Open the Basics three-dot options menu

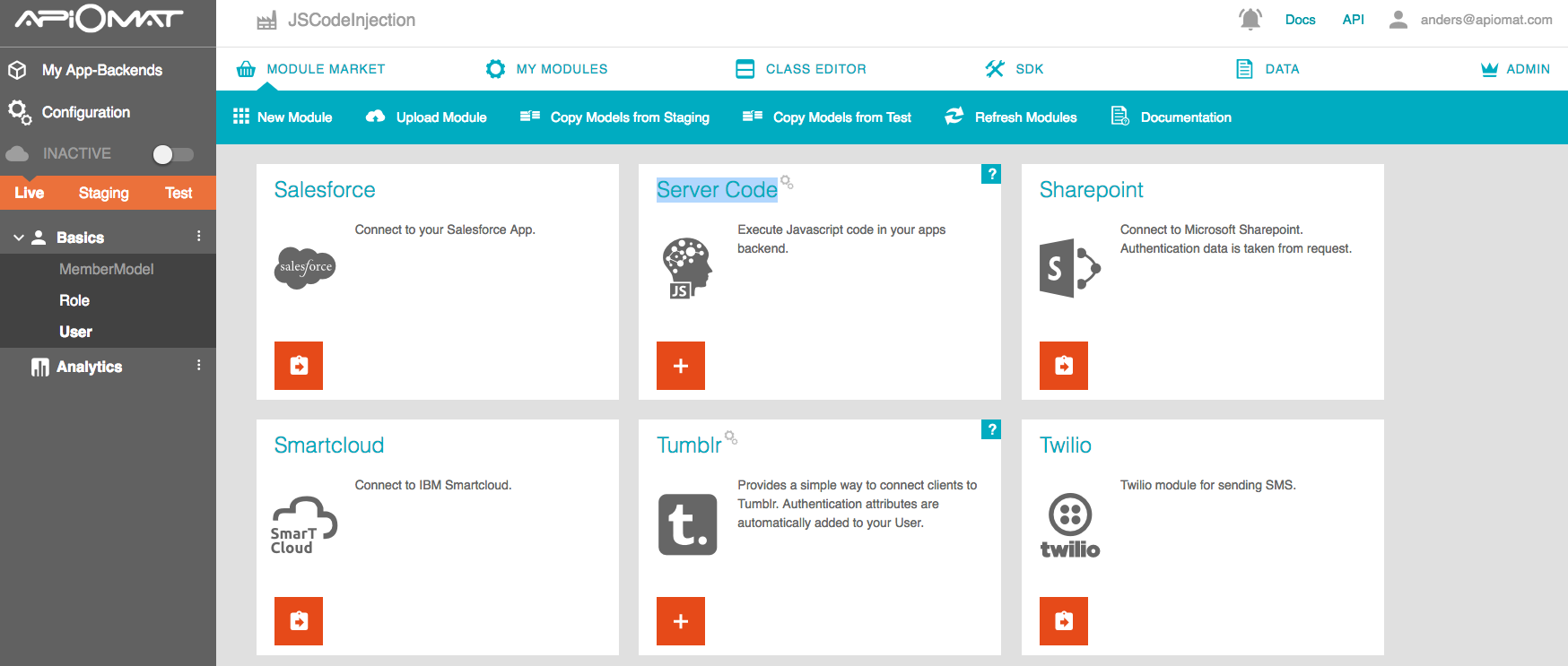pyautogui.click(x=198, y=237)
